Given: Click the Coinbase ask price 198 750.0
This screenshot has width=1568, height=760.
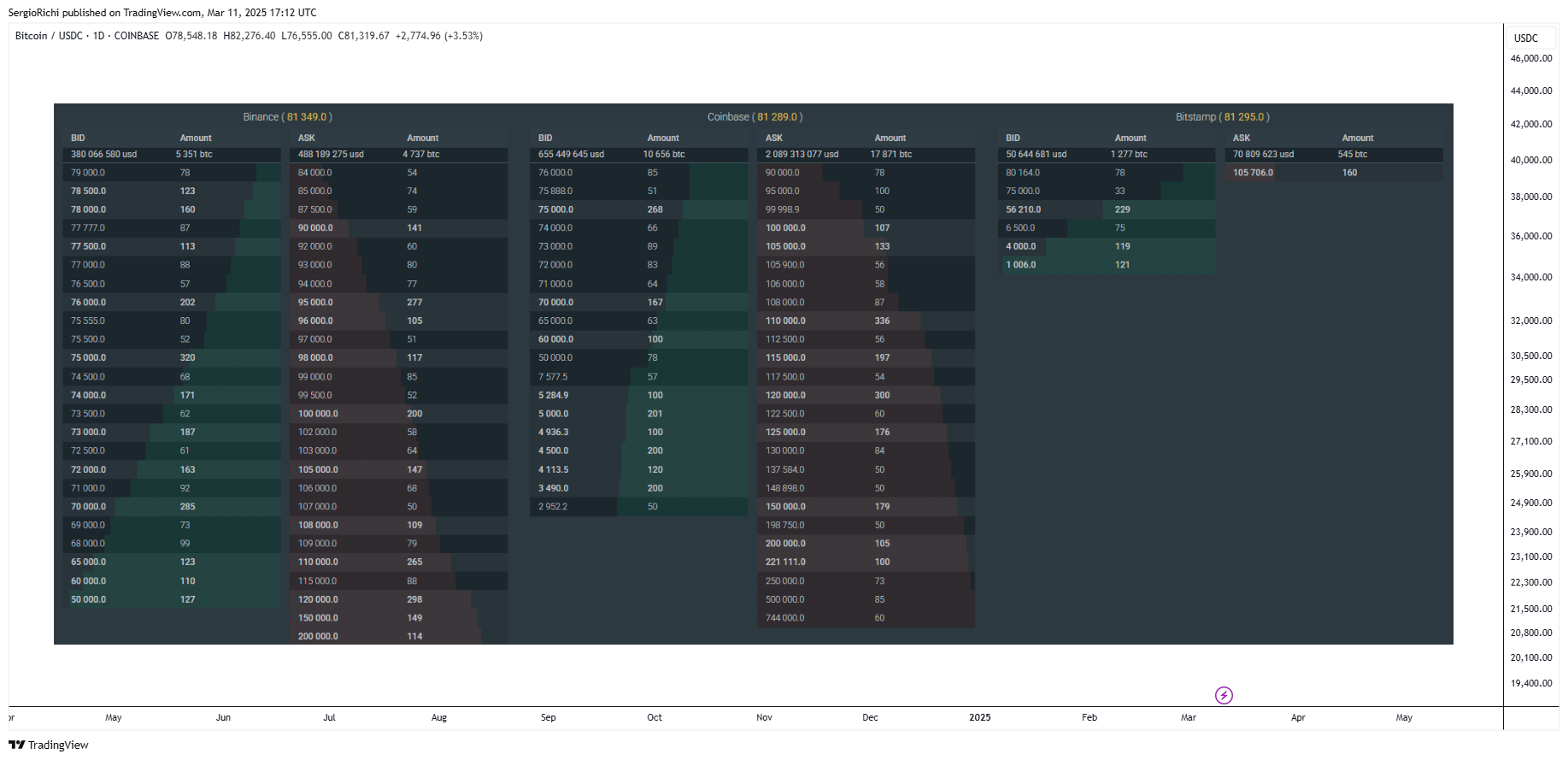Looking at the screenshot, I should pos(784,526).
